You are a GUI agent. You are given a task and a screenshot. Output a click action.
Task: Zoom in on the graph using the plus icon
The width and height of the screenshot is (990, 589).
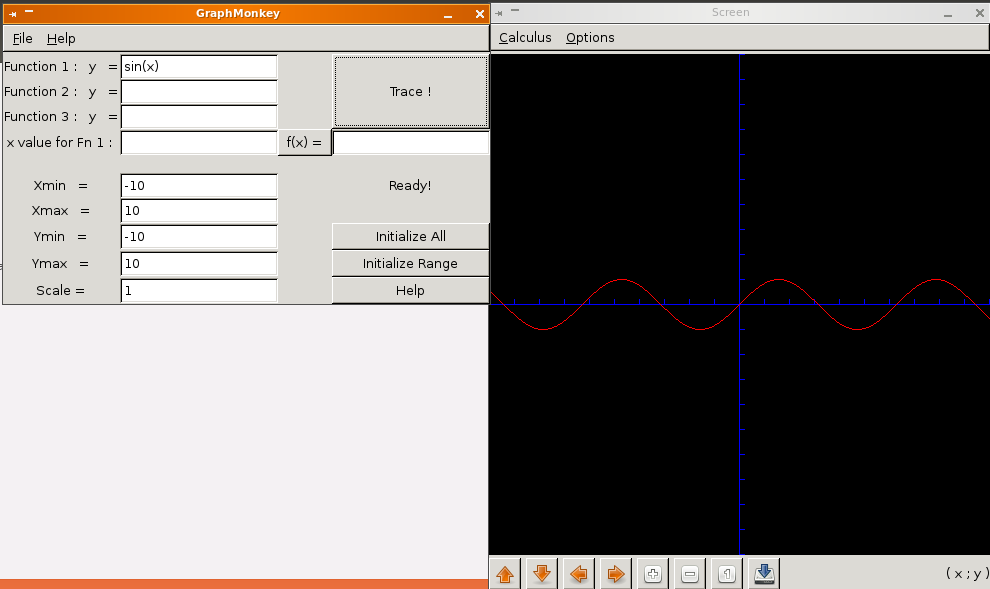[653, 574]
